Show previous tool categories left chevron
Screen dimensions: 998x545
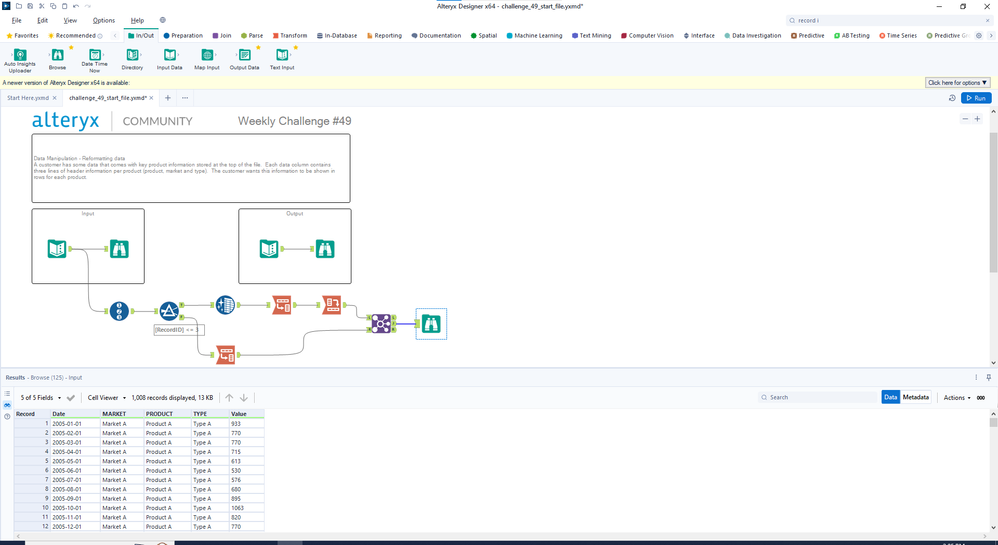(115, 36)
